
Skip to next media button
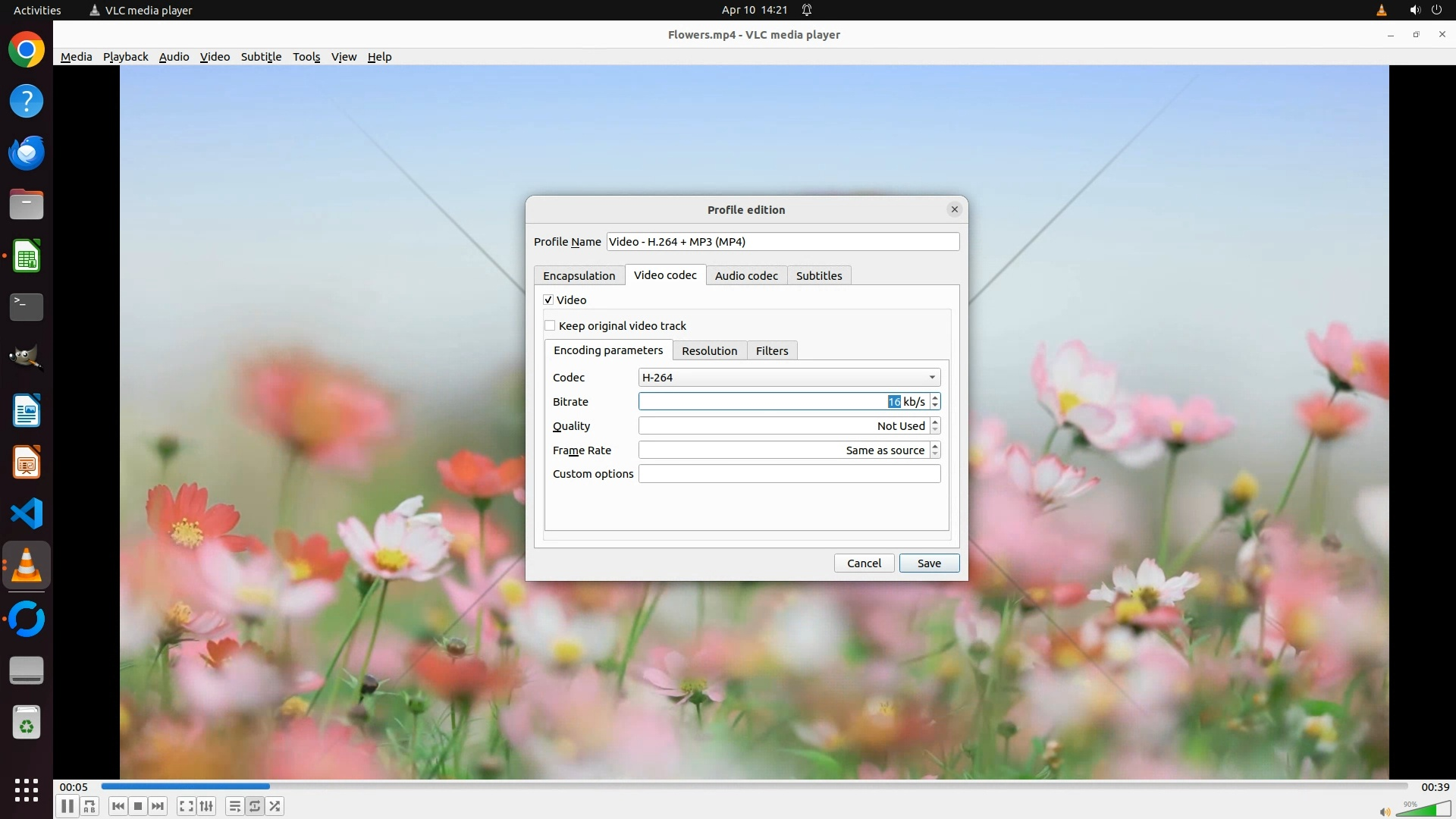pos(158,806)
